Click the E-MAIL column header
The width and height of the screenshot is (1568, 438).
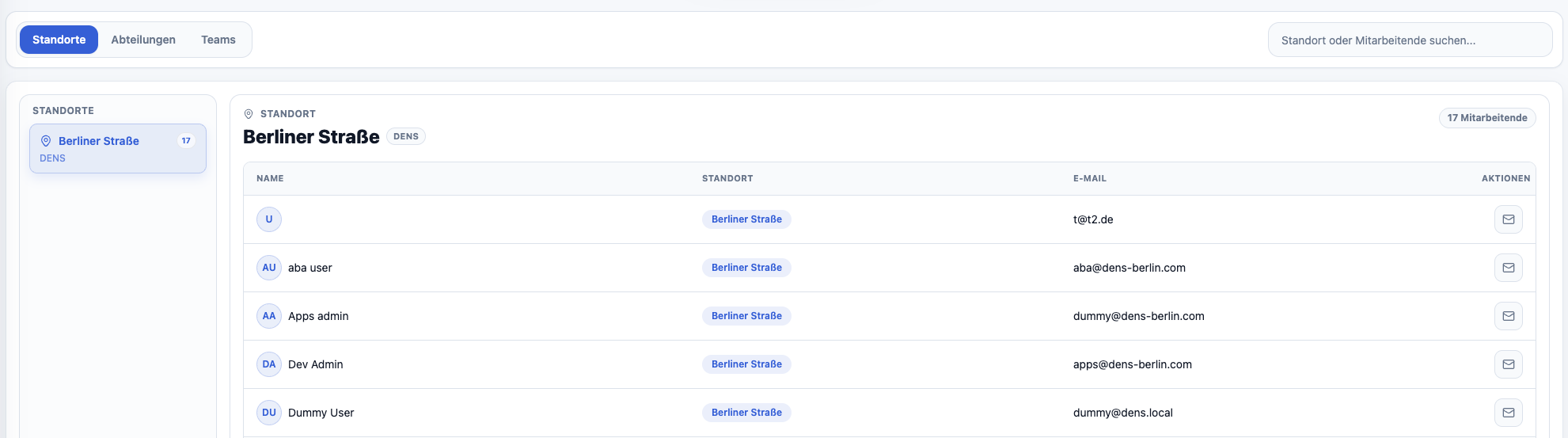click(x=1090, y=179)
